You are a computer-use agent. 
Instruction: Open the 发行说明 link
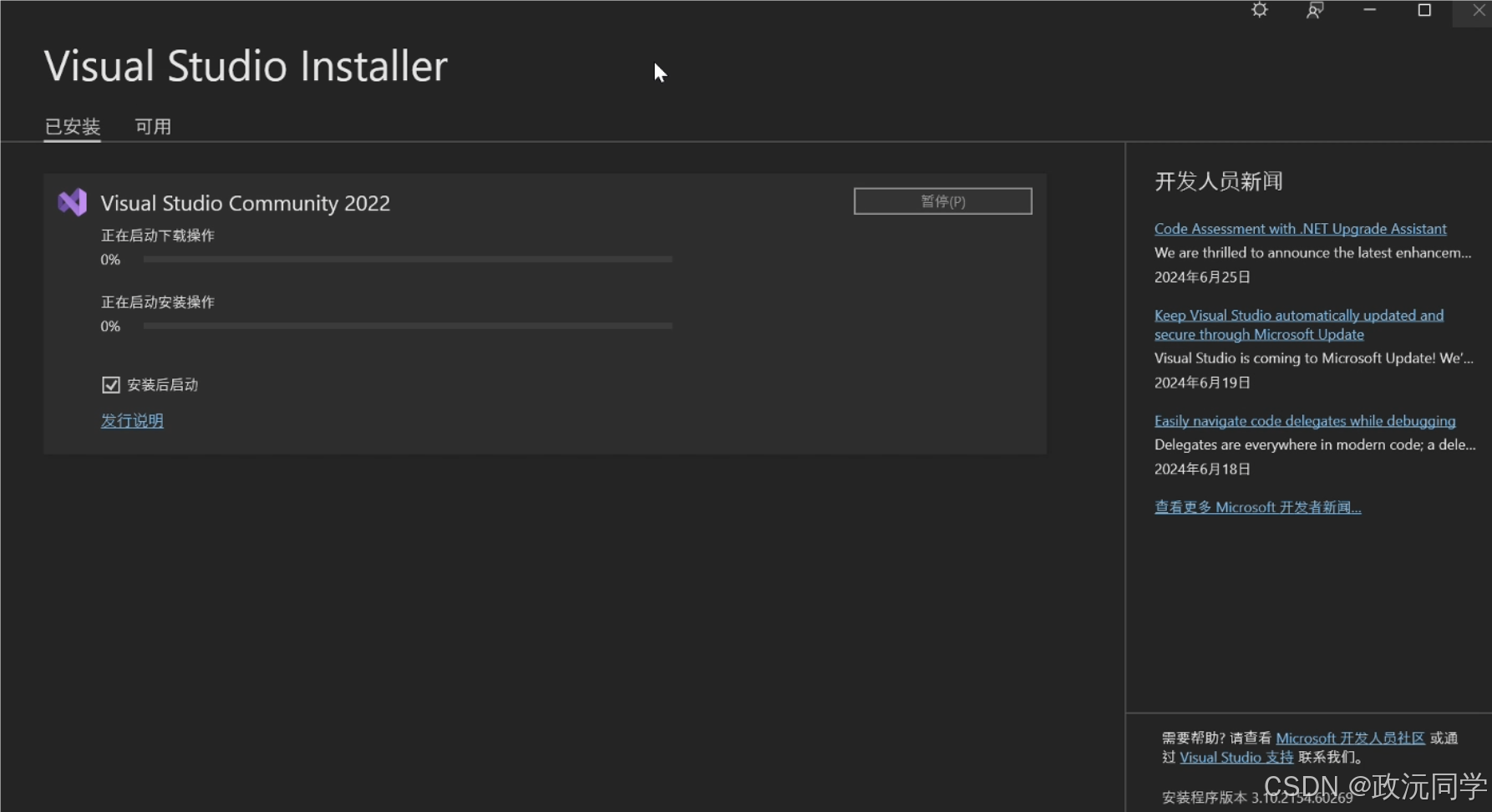[x=132, y=420]
